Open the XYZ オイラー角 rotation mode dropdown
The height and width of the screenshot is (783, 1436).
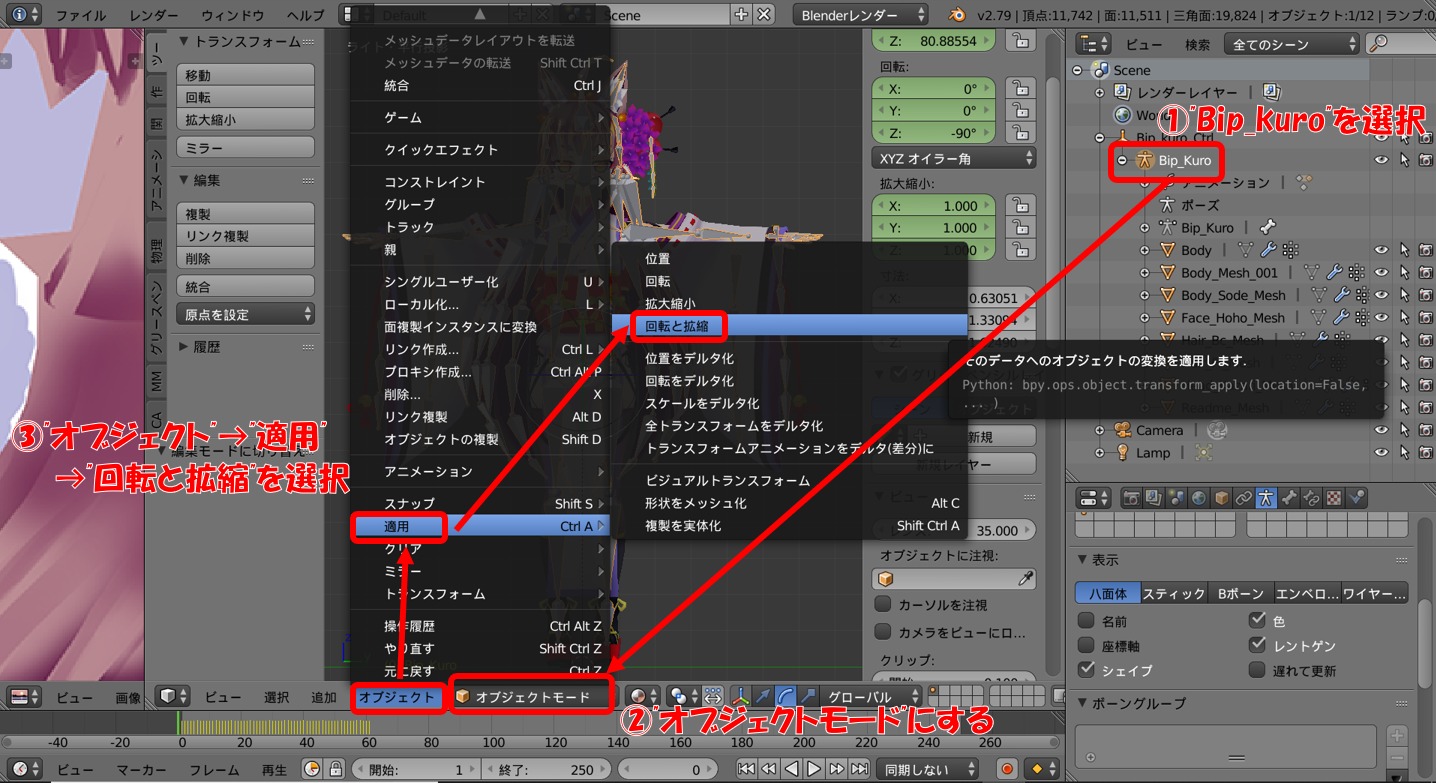coord(954,159)
